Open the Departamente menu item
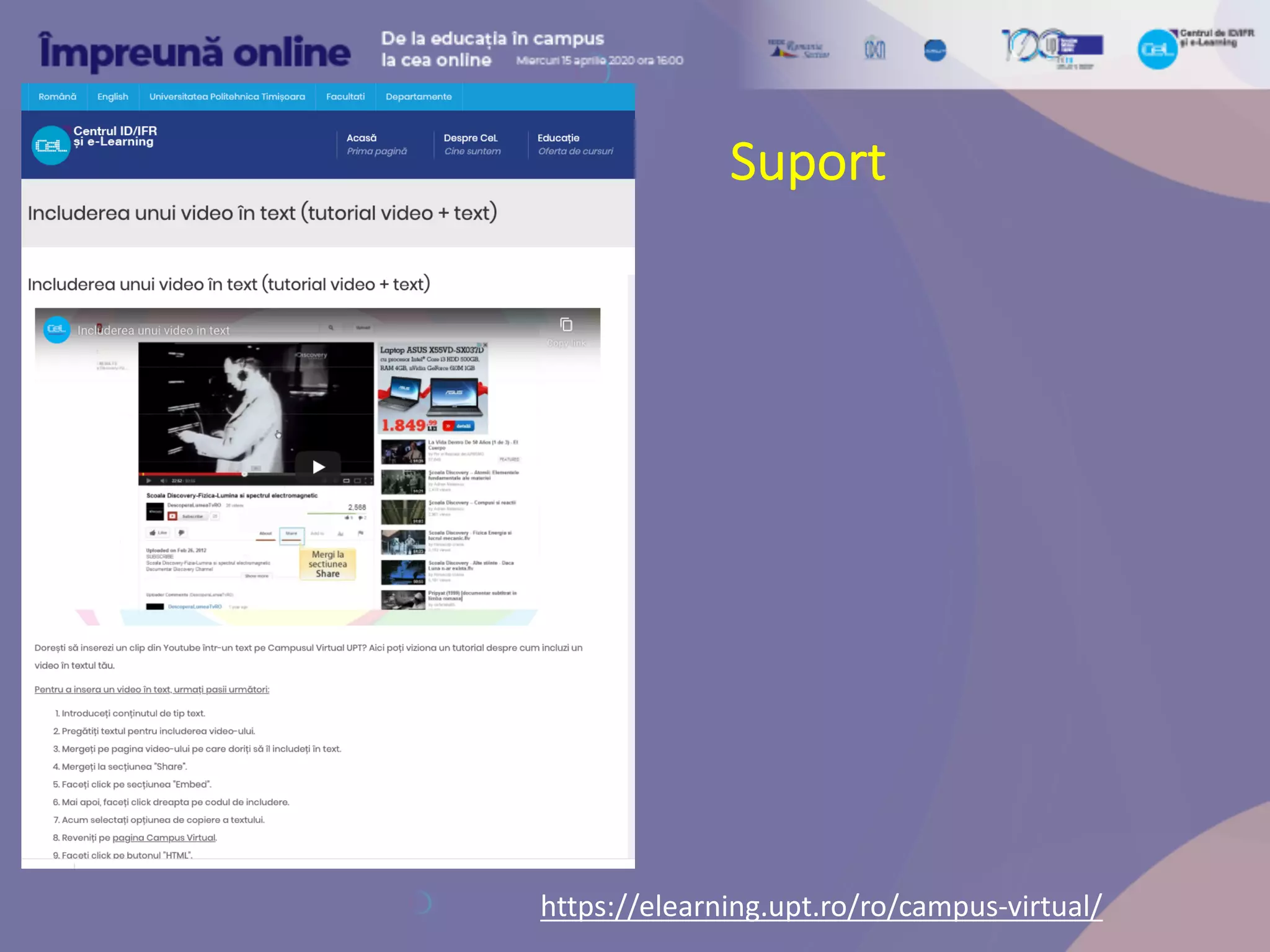1270x952 pixels. pos(419,97)
